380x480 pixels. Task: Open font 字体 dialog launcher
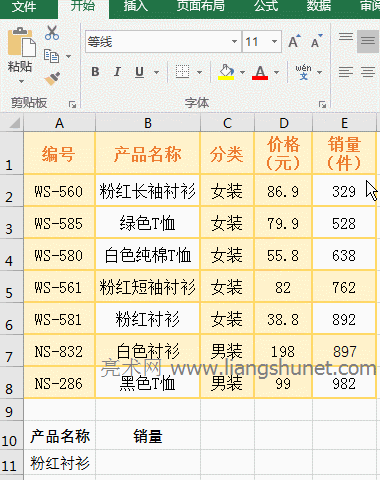point(322,105)
